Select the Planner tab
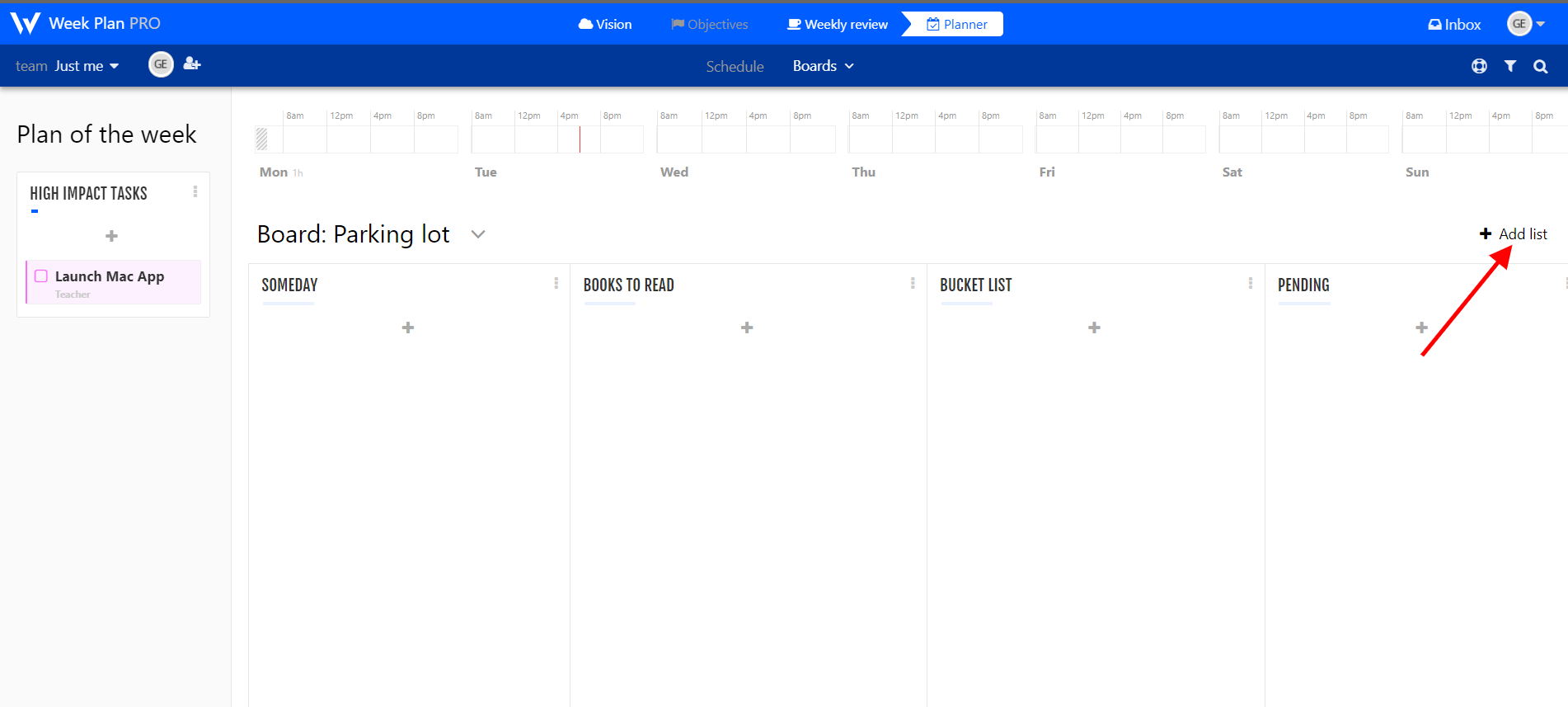The image size is (1568, 707). coord(956,24)
